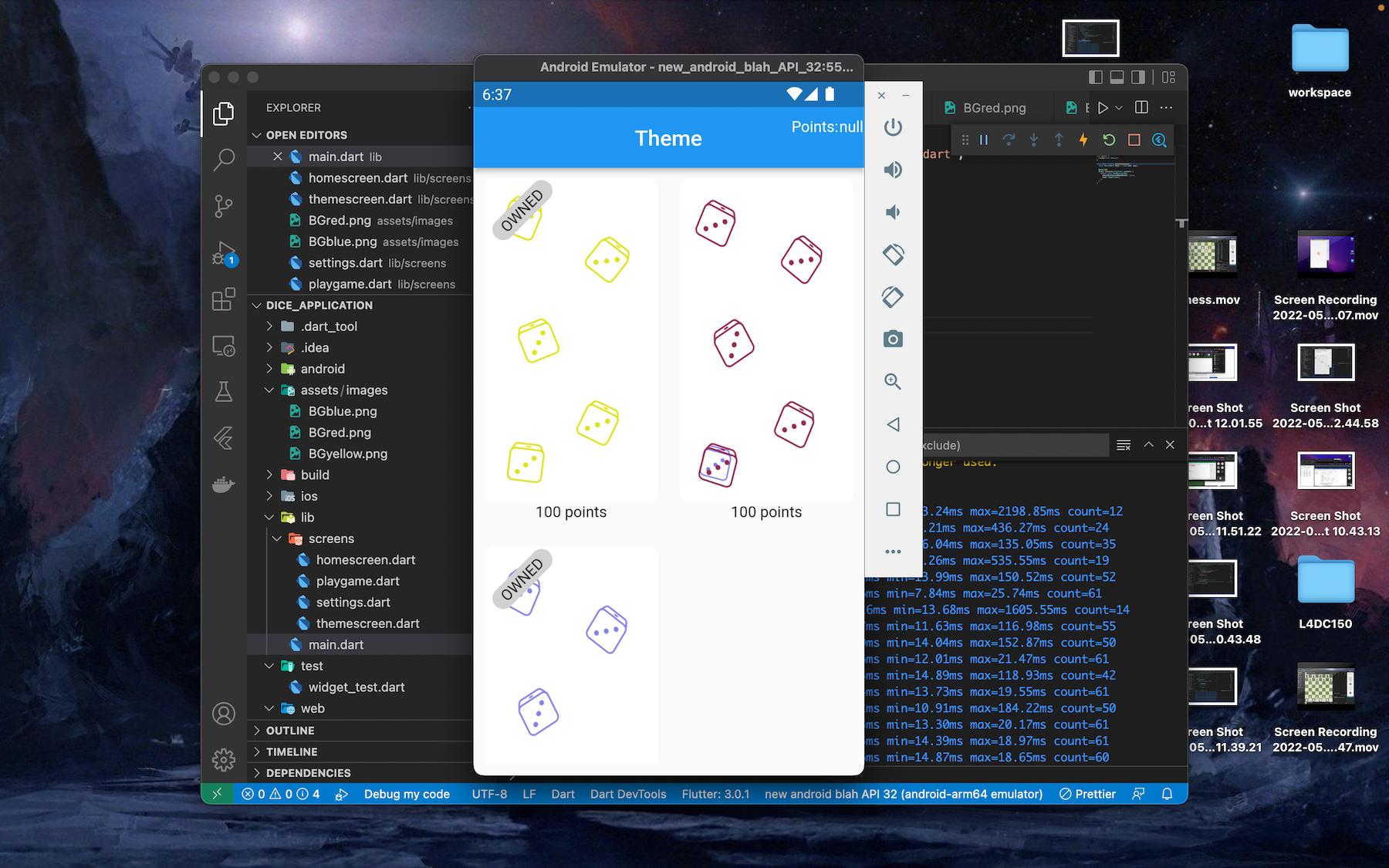Expand the build folder
1389x868 pixels.
[360, 475]
